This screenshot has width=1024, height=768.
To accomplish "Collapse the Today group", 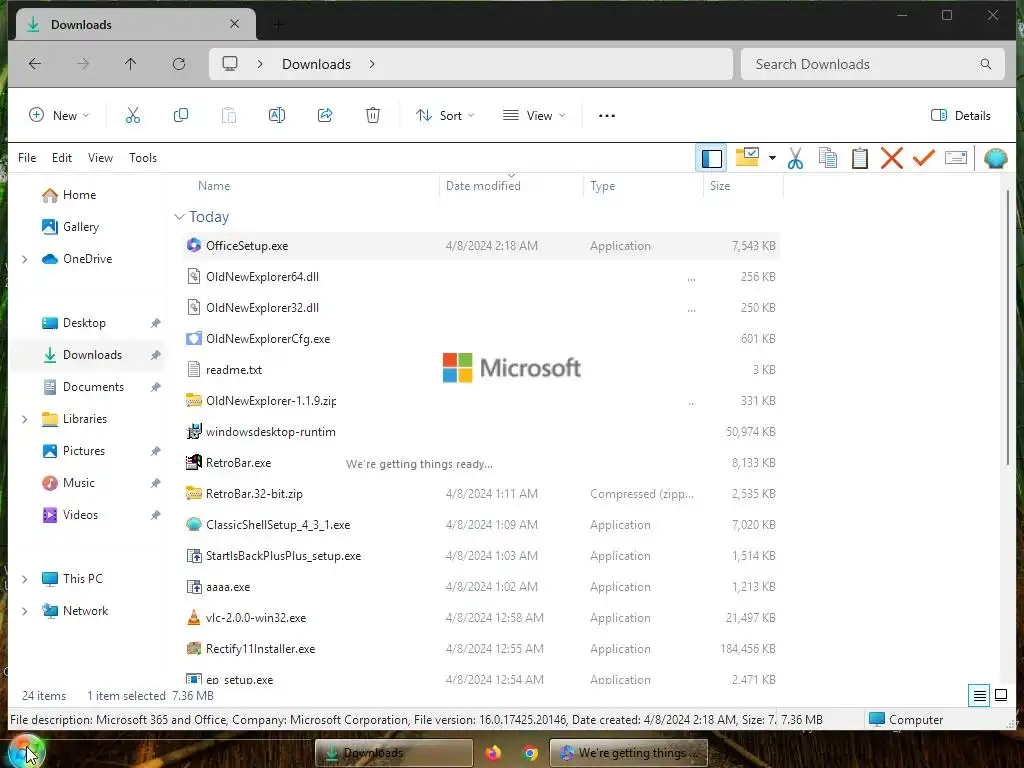I will (179, 217).
